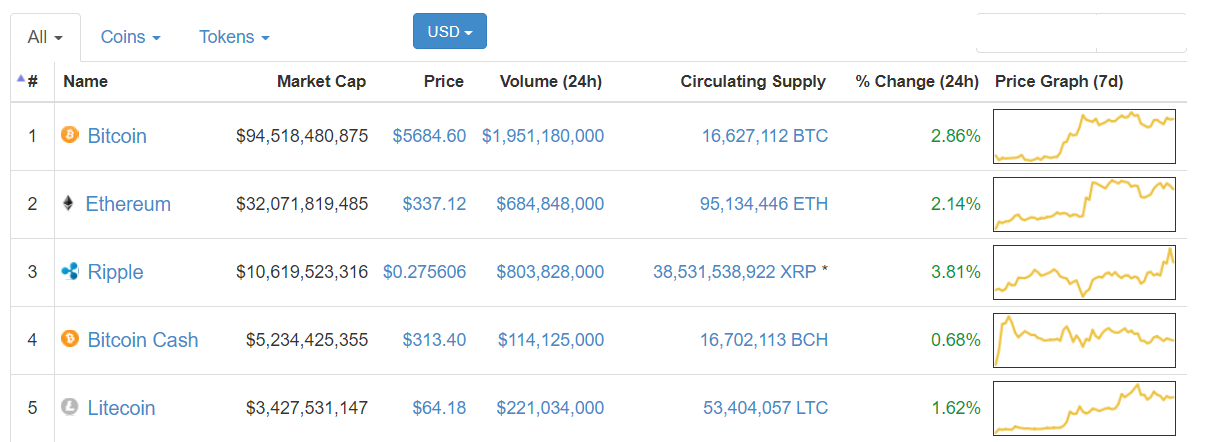Click the Bitcoin Cash logo icon
The height and width of the screenshot is (442, 1210).
click(x=70, y=339)
